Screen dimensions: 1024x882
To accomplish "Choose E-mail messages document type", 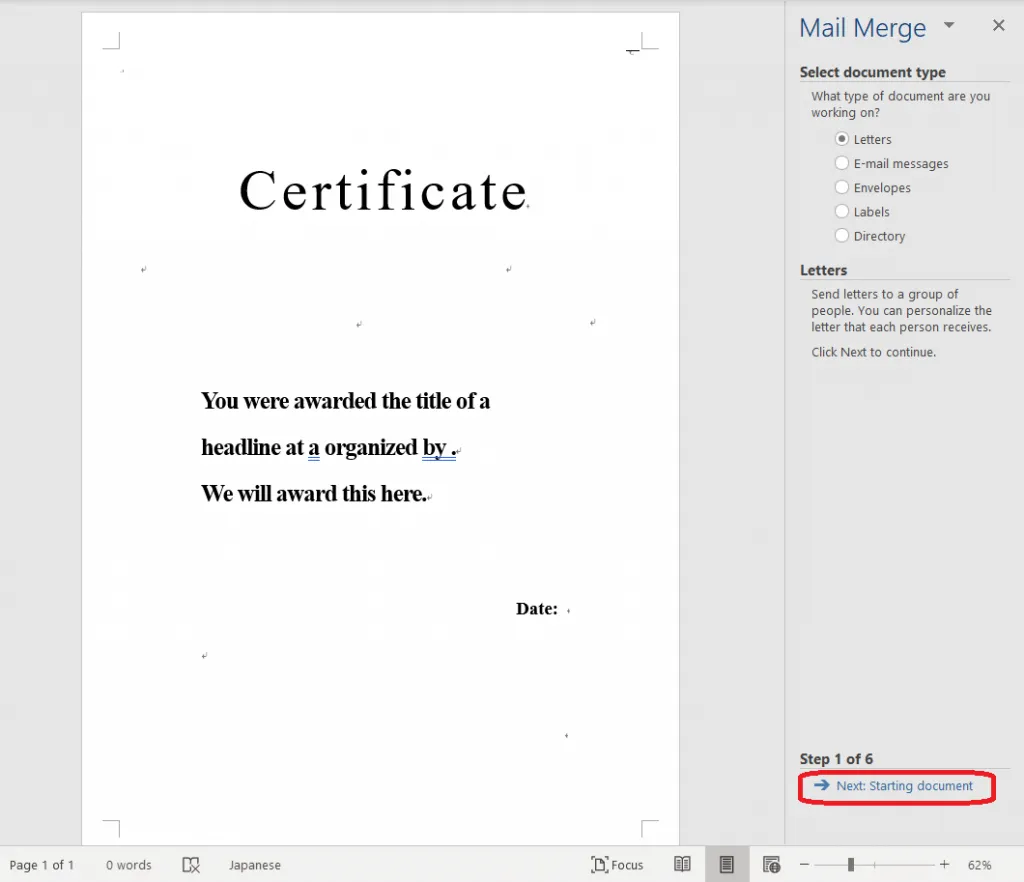I will click(842, 163).
